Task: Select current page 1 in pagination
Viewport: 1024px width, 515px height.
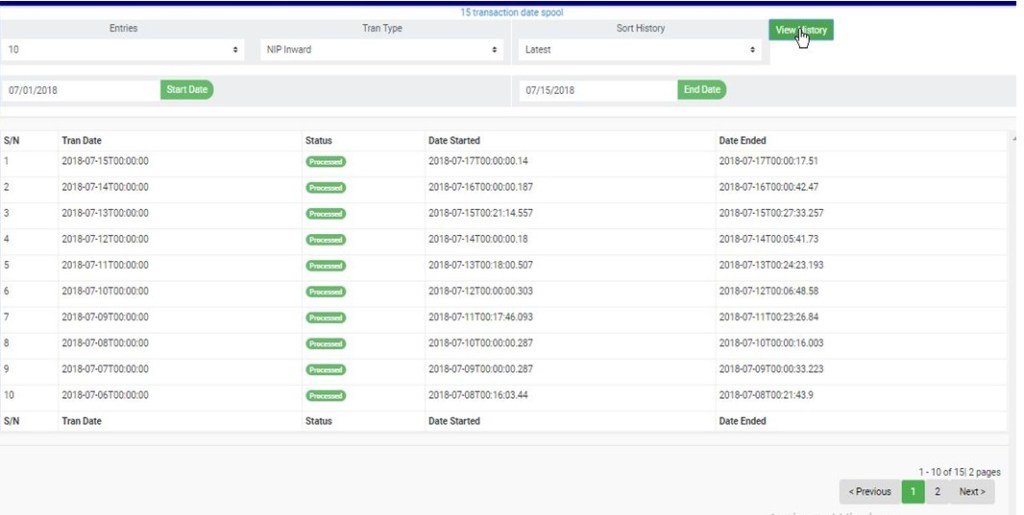Action: (x=912, y=491)
